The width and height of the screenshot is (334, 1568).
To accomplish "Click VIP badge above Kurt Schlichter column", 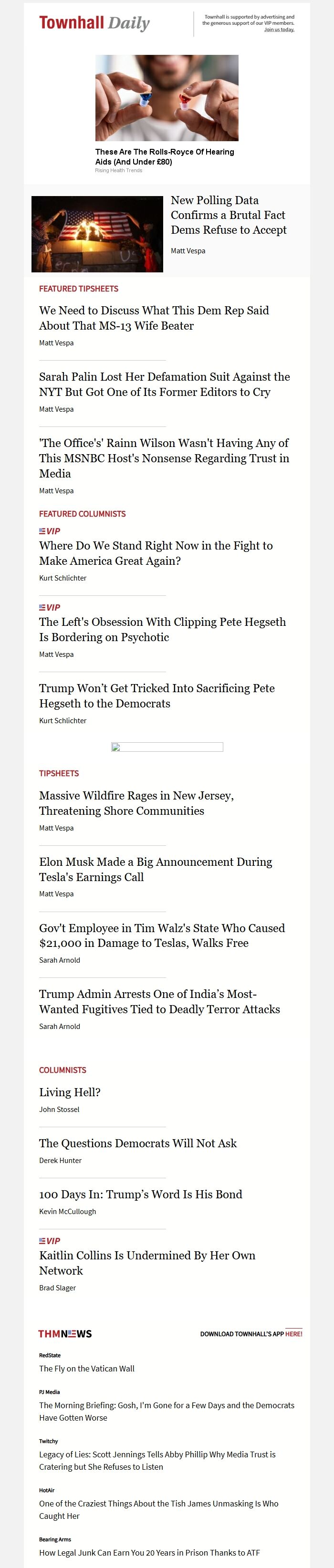I will point(50,531).
